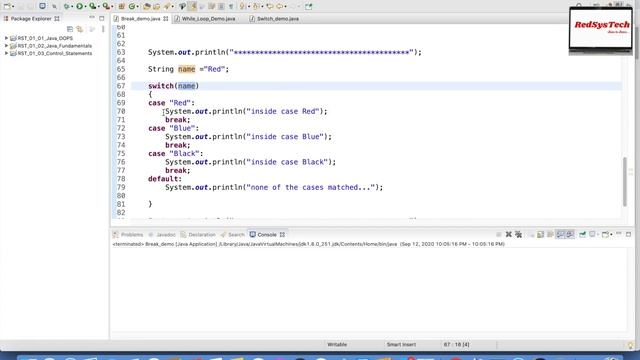Click the "Red" string on line 65
Image resolution: width=640 pixels, height=360 pixels.
(214, 69)
